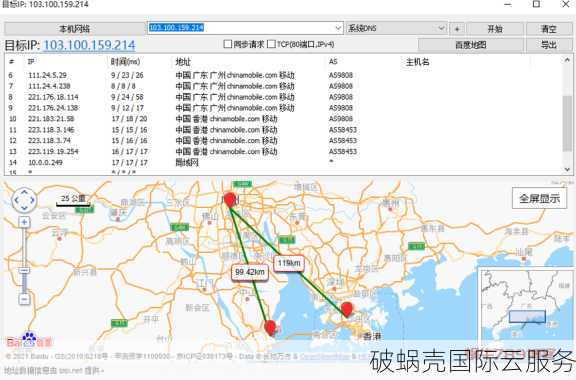The image size is (576, 380).
Task: Click the AS column header
Action: (x=333, y=62)
